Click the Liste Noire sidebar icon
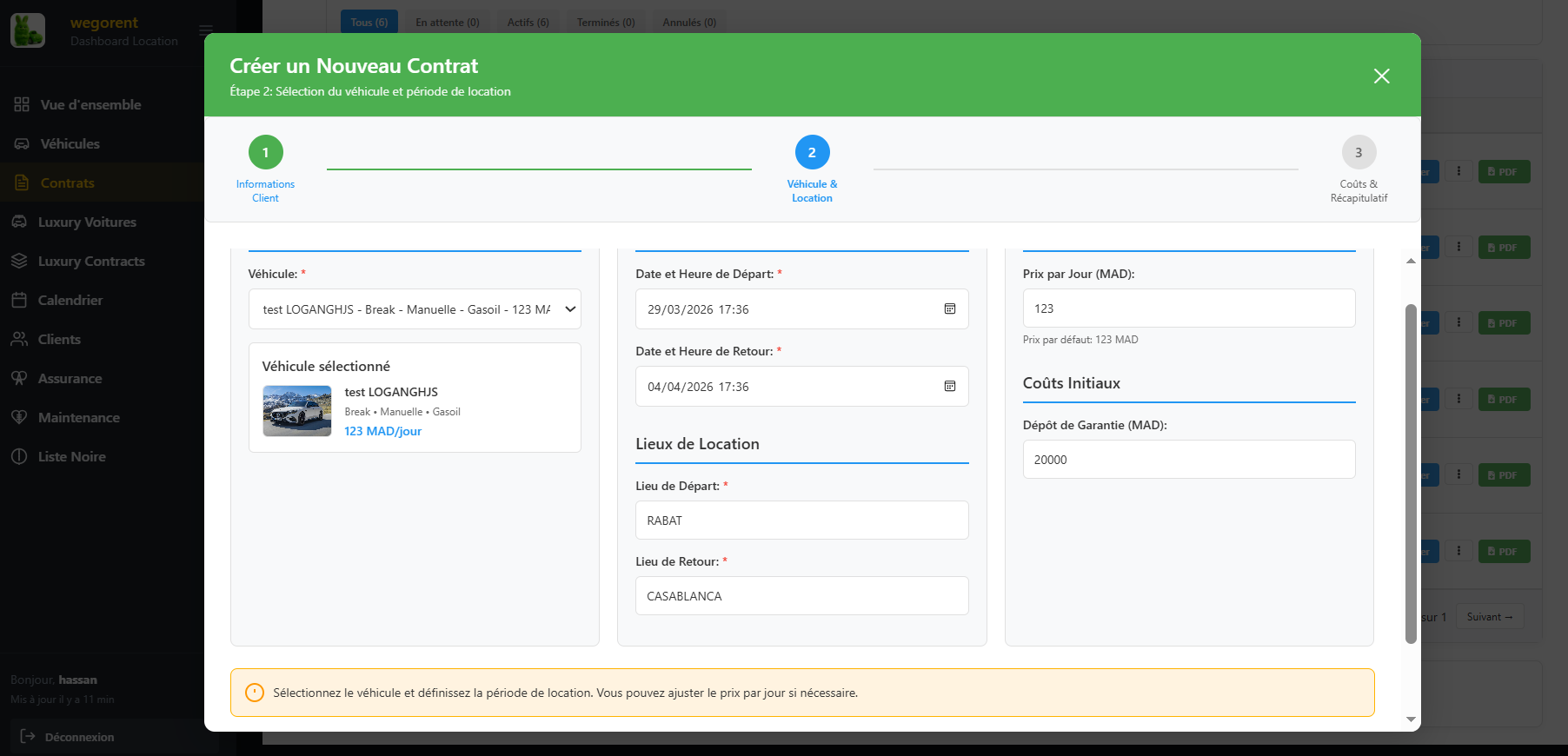This screenshot has height=756, width=1568. click(x=19, y=457)
